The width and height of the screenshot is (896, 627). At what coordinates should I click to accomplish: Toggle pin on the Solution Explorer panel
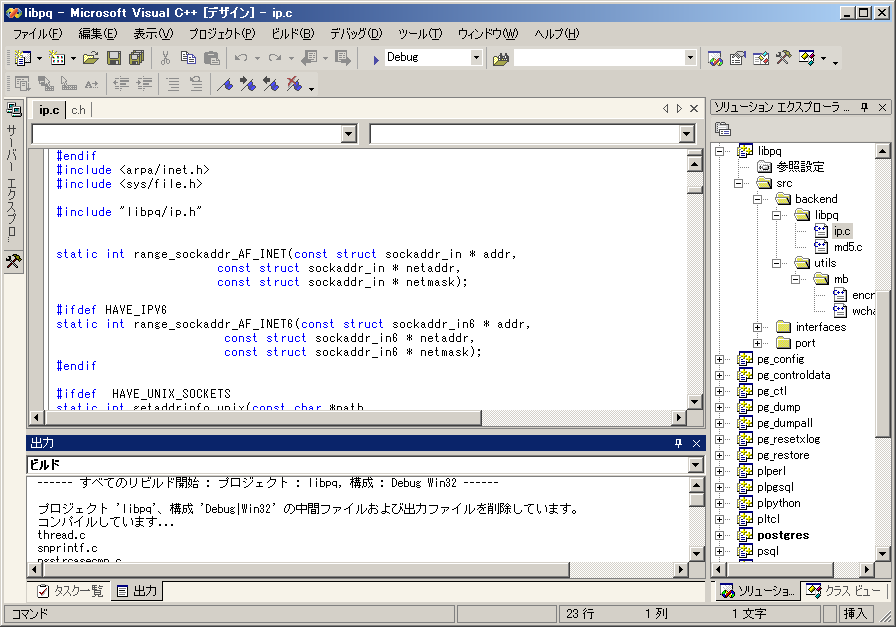pyautogui.click(x=865, y=107)
